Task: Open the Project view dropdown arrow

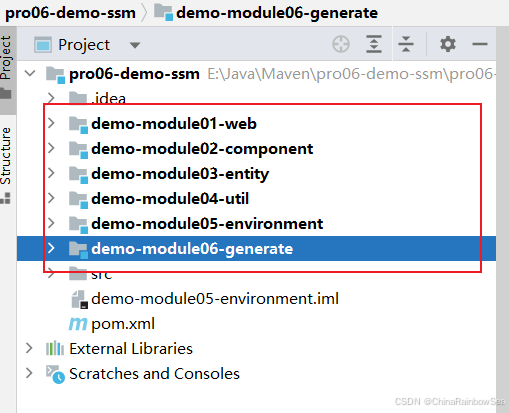Action: pyautogui.click(x=135, y=45)
